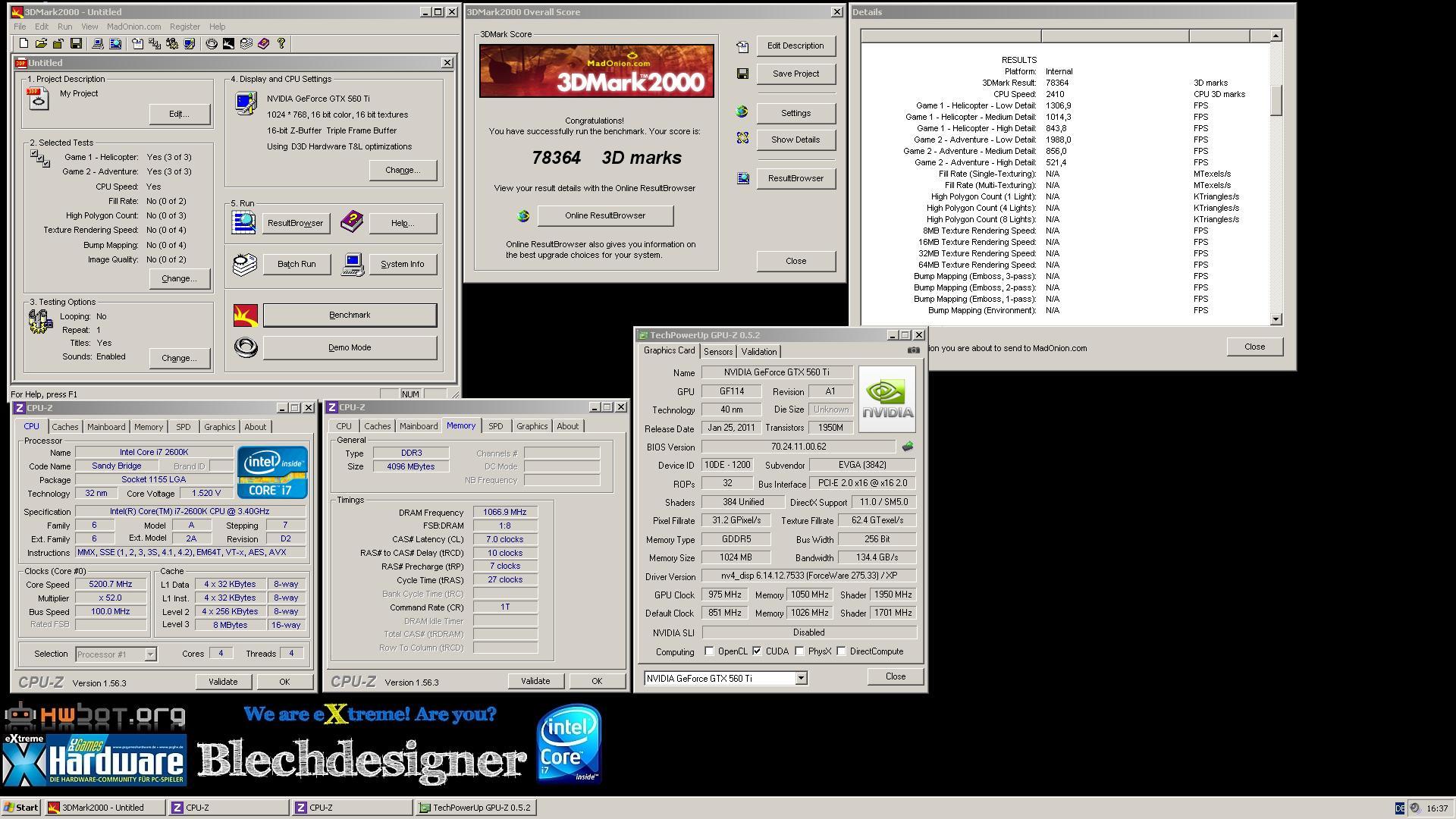Click Change button under Display and CPU Settings

403,170
